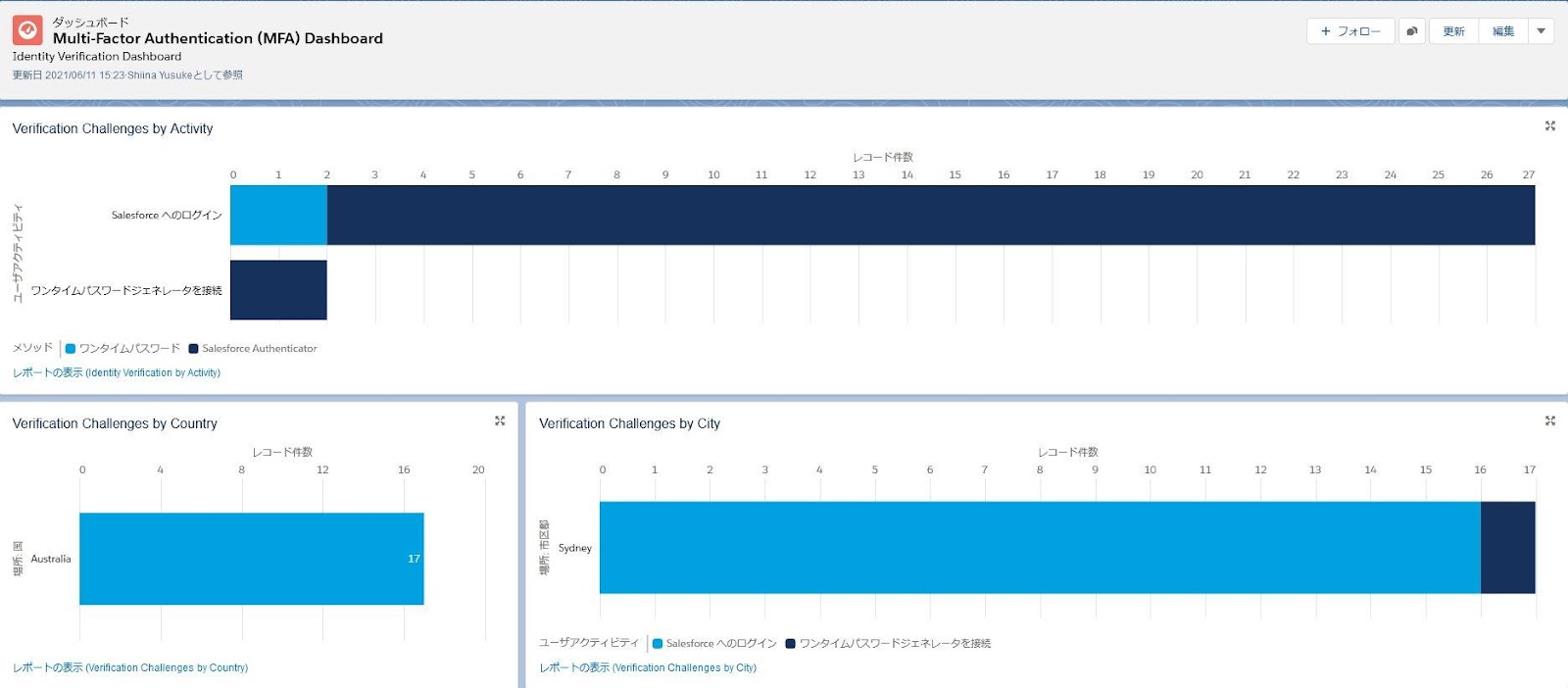Viewport: 1568px width, 688px height.
Task: Click the dark segment of Salesforce へのログイン bar
Action: 931,215
